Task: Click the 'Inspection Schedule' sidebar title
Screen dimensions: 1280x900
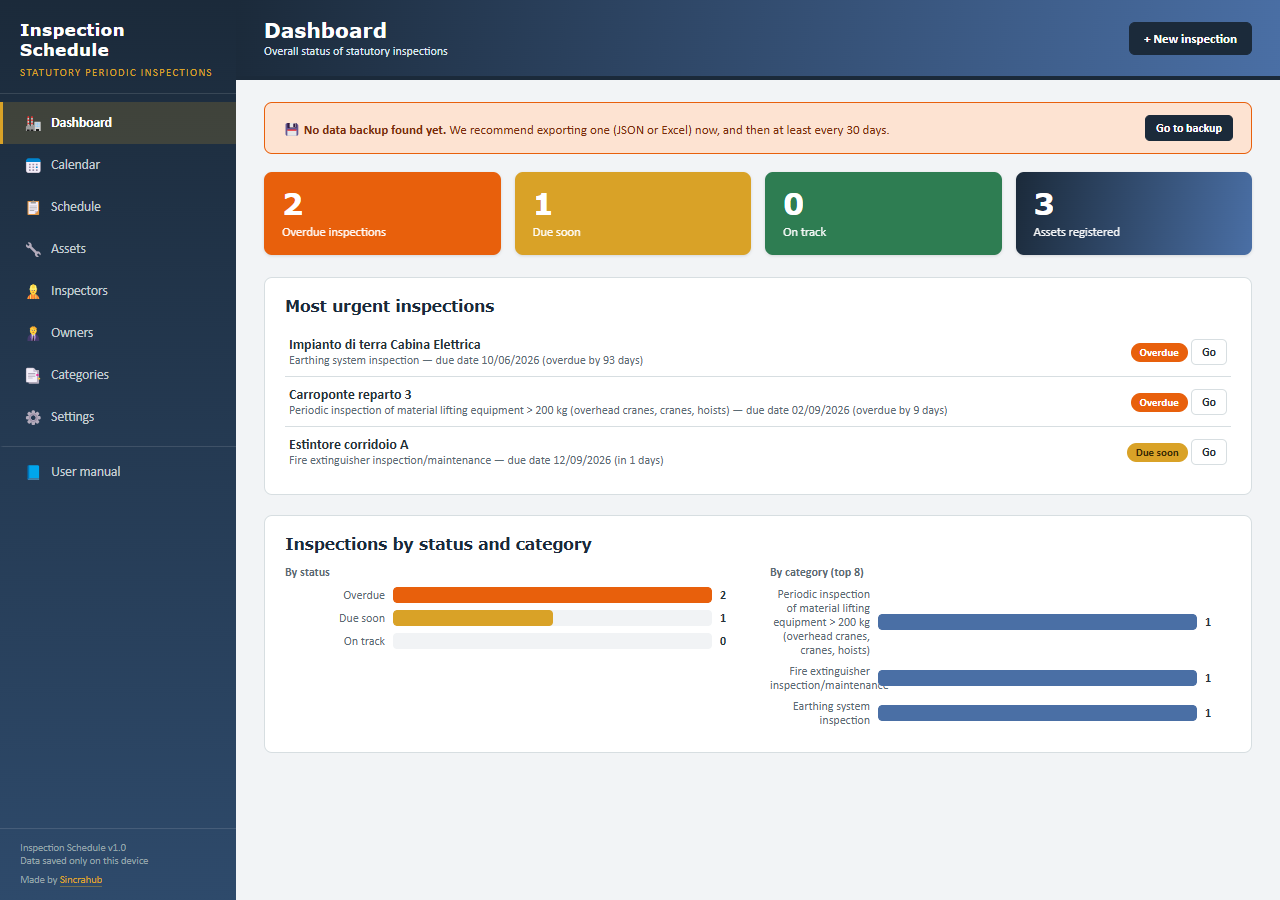Action: coord(72,40)
